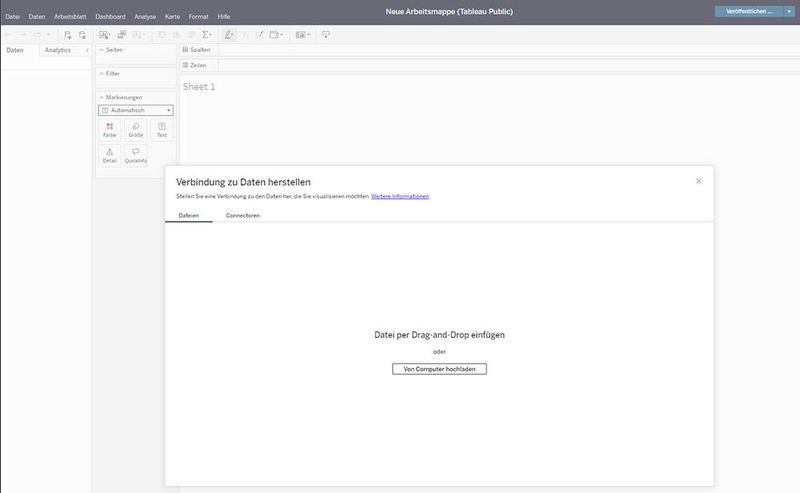Screen dimensions: 800x493
Task: Click the Größe marks card button
Action: (x=135, y=130)
